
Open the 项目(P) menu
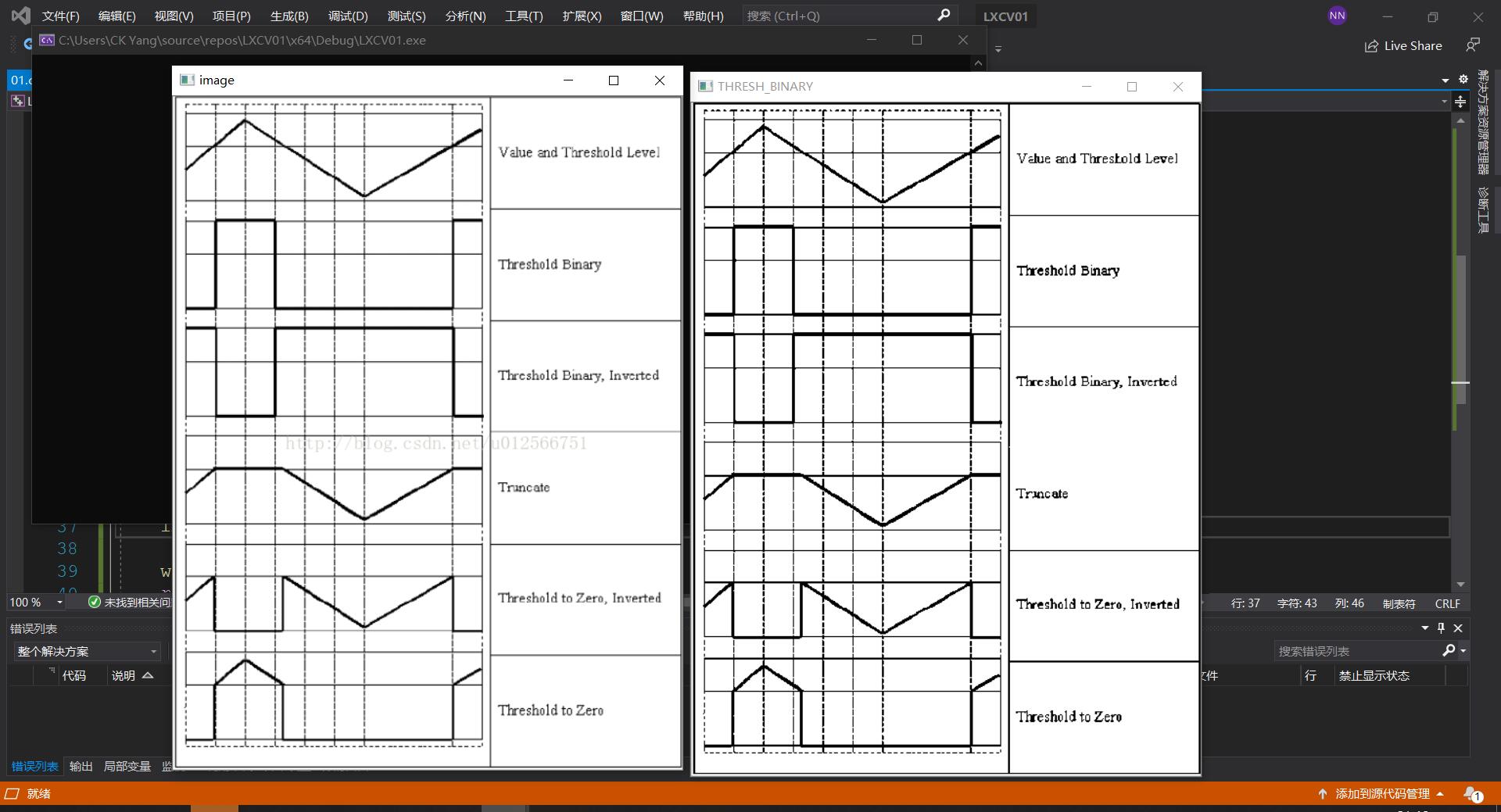231,16
